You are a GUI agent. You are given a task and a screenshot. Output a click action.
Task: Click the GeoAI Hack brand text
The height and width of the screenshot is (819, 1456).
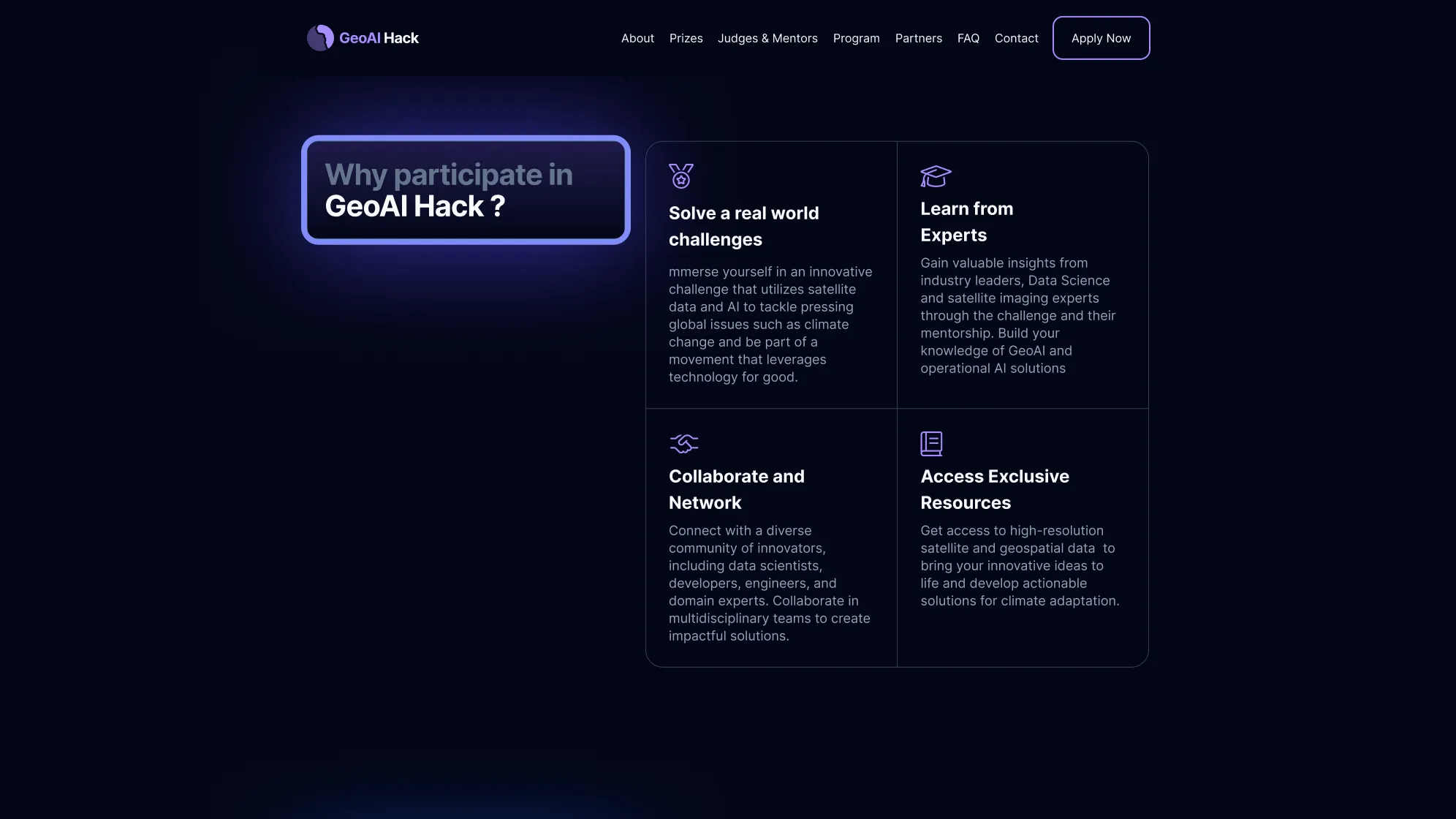[379, 38]
